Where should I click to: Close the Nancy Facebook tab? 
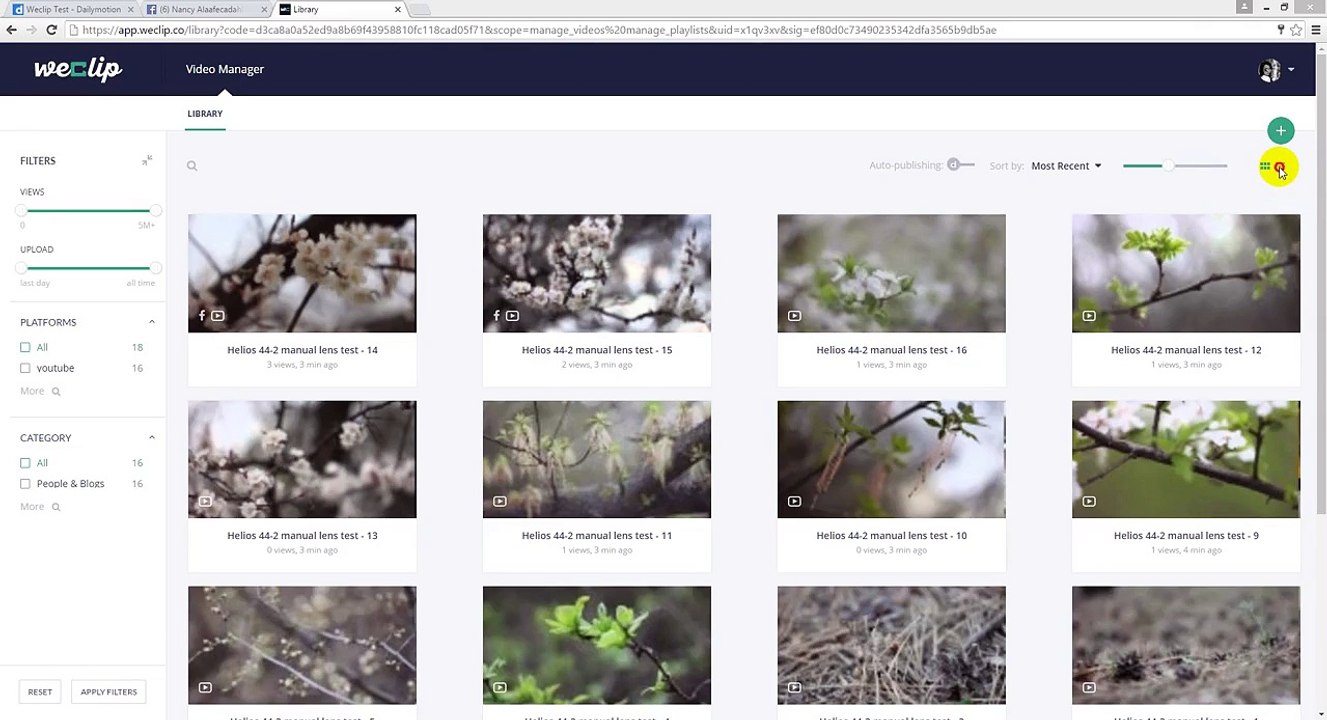pos(264,10)
